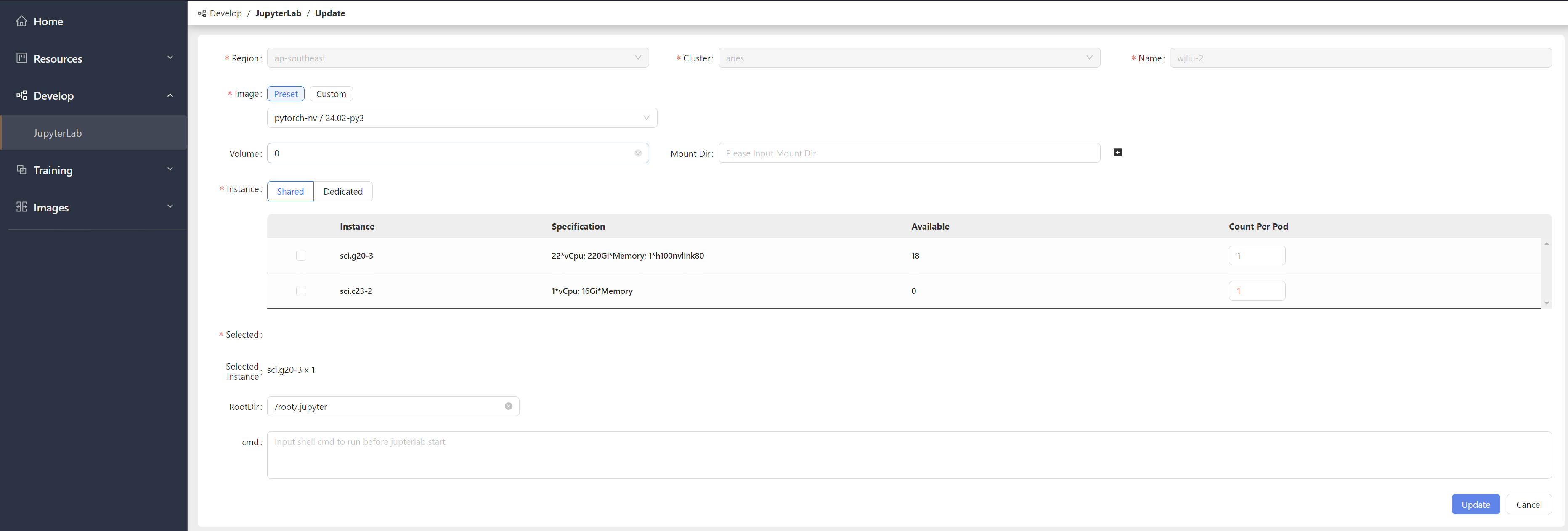Check the sci.c23-2 instance checkbox
The height and width of the screenshot is (531, 1568).
(x=301, y=291)
